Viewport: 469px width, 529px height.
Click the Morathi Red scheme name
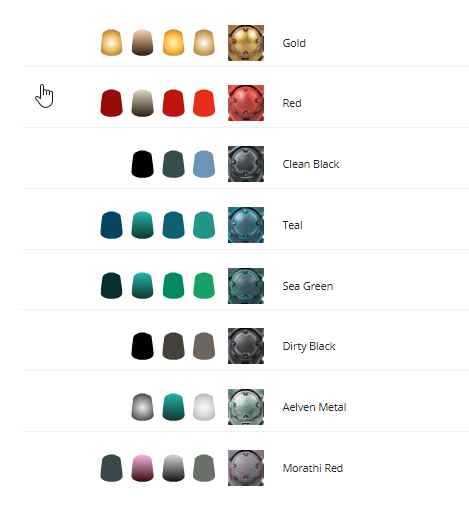(313, 468)
